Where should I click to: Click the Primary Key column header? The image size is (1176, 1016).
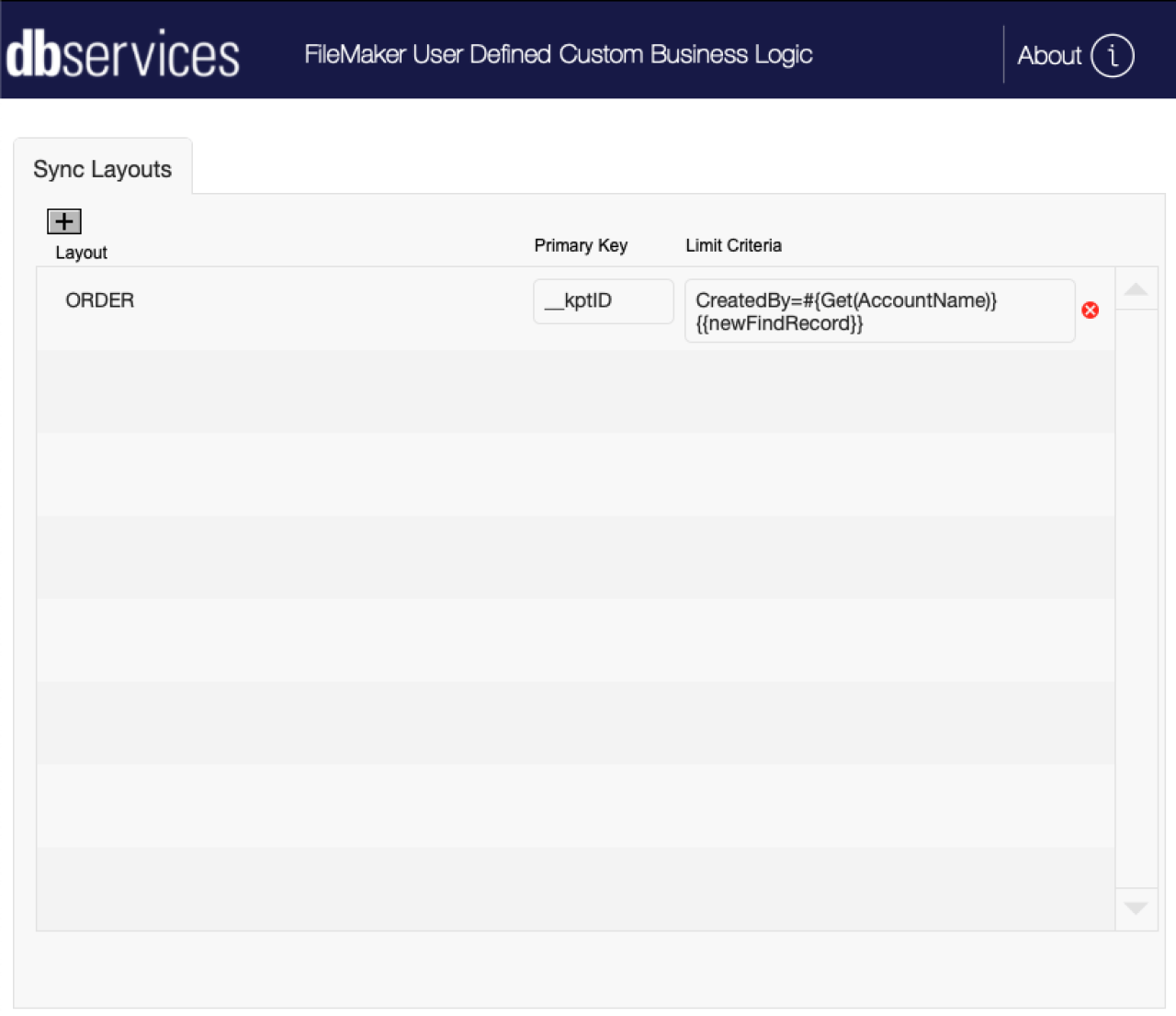(x=581, y=245)
